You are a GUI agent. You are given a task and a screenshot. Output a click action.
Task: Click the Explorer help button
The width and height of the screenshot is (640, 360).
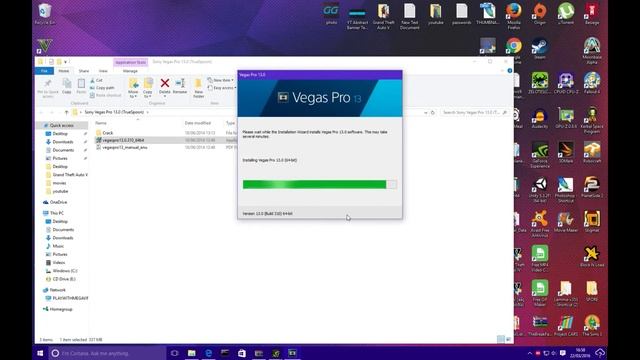(x=509, y=71)
